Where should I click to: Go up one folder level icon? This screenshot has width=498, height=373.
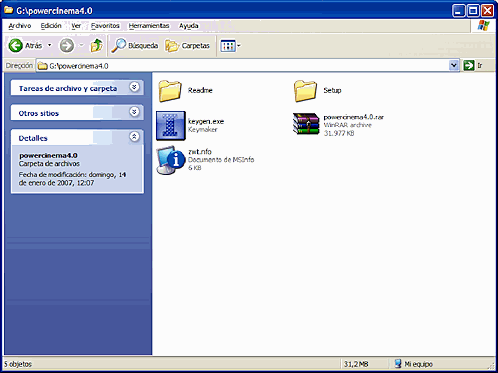click(x=97, y=45)
